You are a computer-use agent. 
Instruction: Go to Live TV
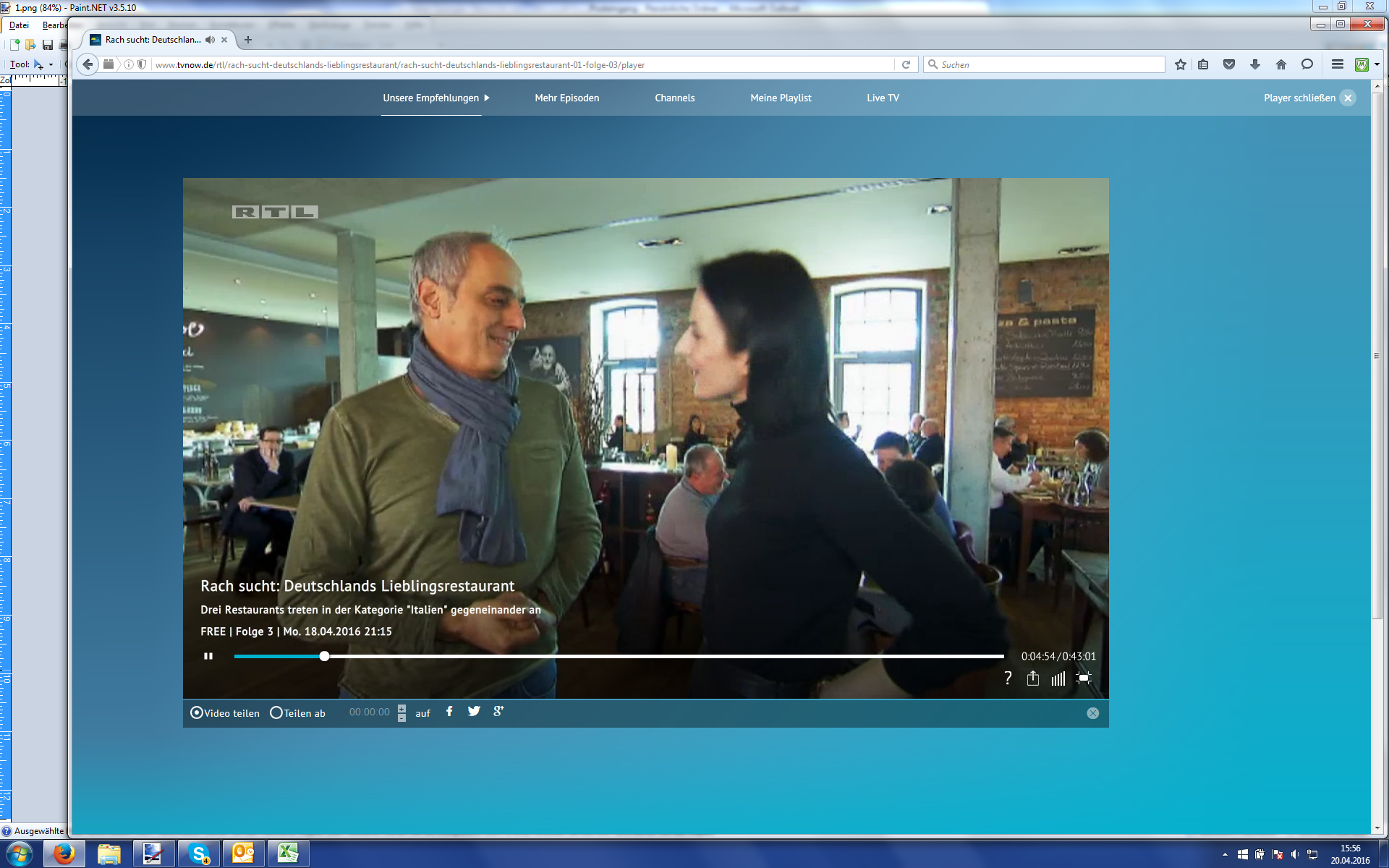(883, 98)
